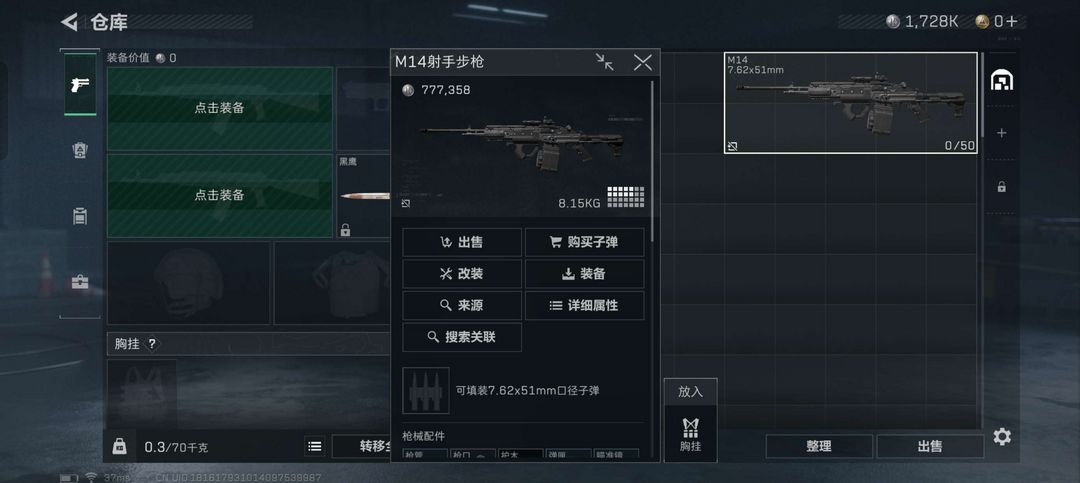Image resolution: width=1080 pixels, height=483 pixels.
Task: Collapse the M14 details panel with shrink icon
Action: (x=605, y=63)
